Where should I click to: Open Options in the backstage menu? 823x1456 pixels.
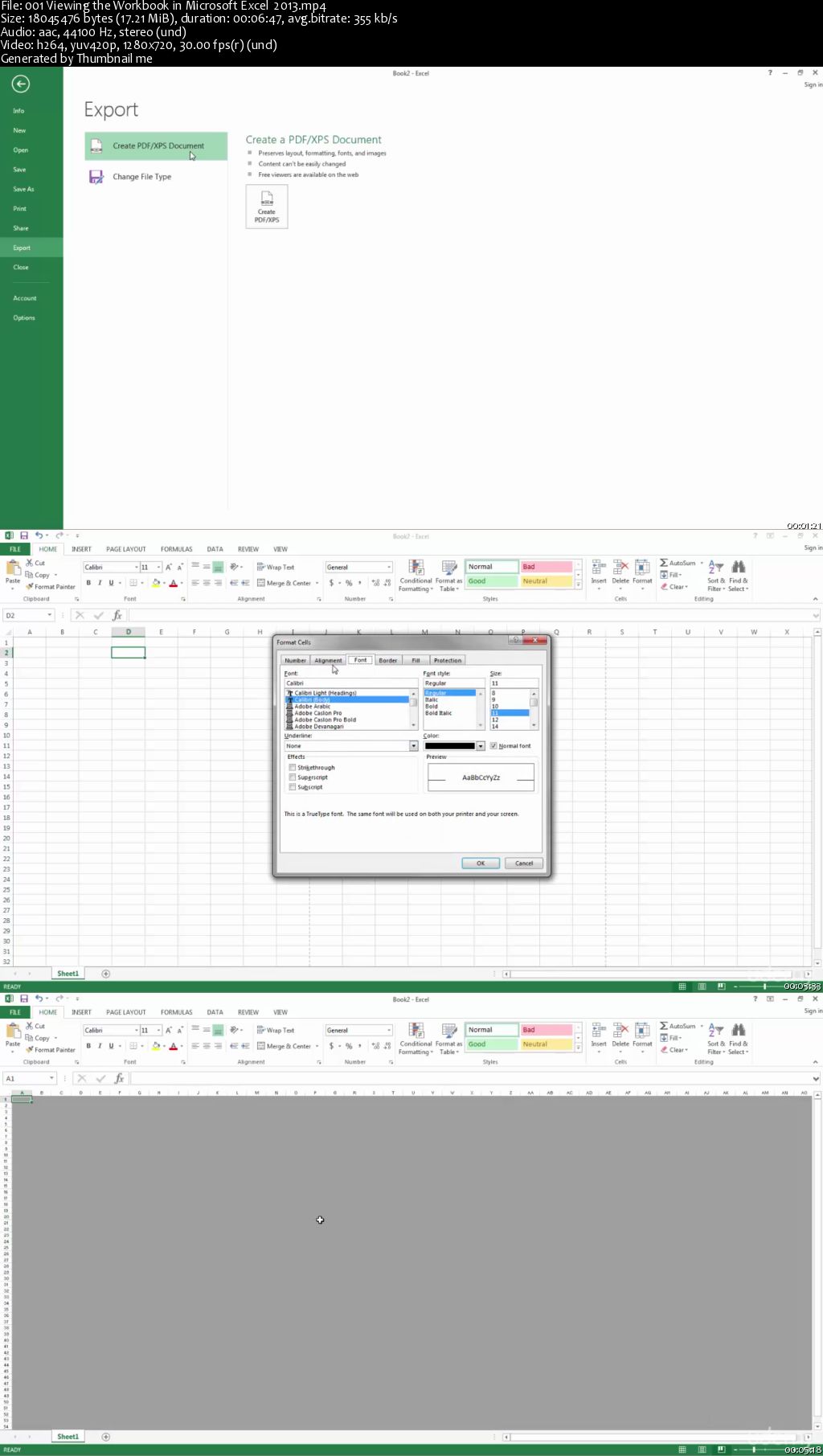24,318
